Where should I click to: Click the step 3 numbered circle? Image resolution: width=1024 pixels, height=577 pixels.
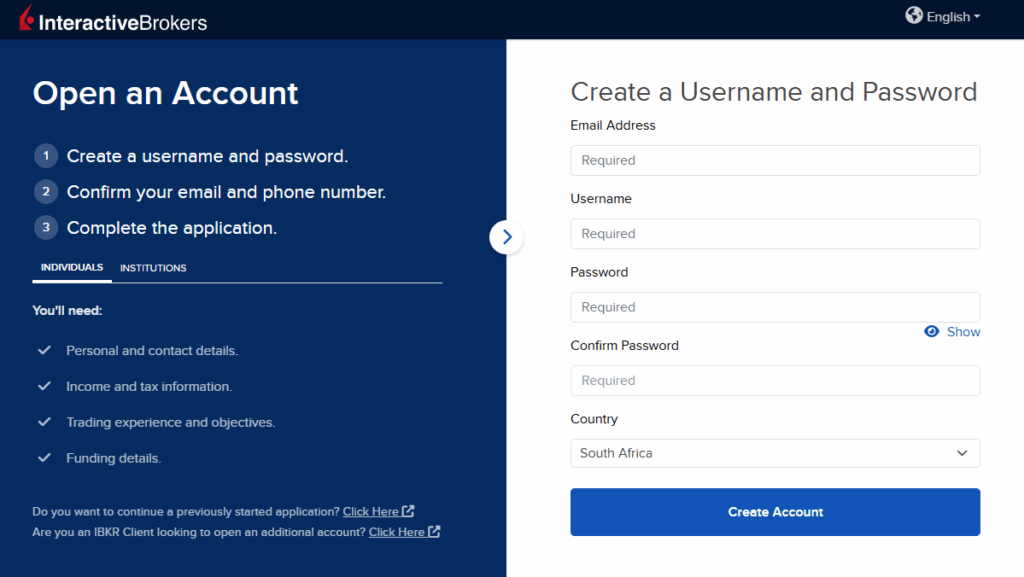pyautogui.click(x=46, y=227)
